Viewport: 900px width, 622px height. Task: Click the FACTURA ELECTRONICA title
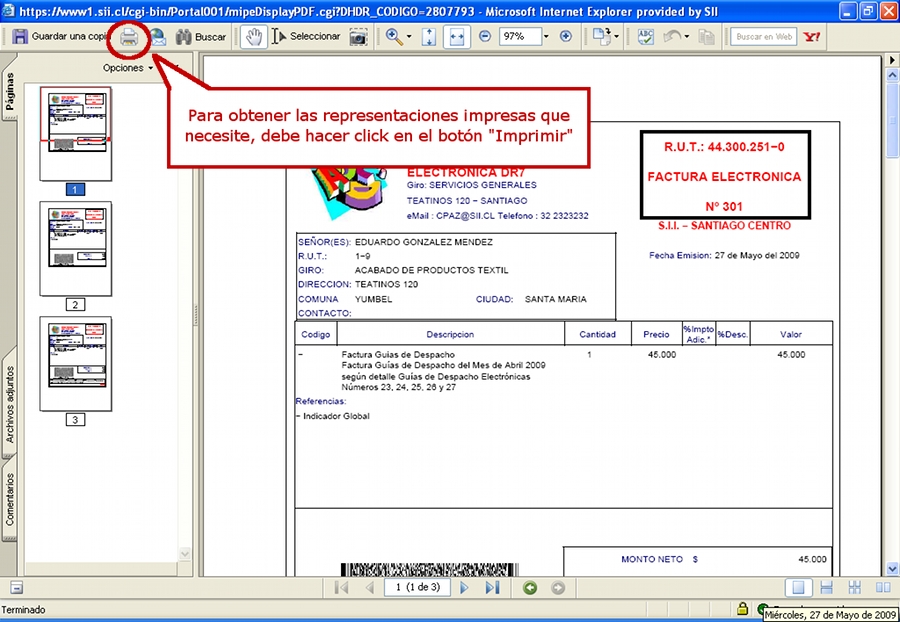point(724,177)
